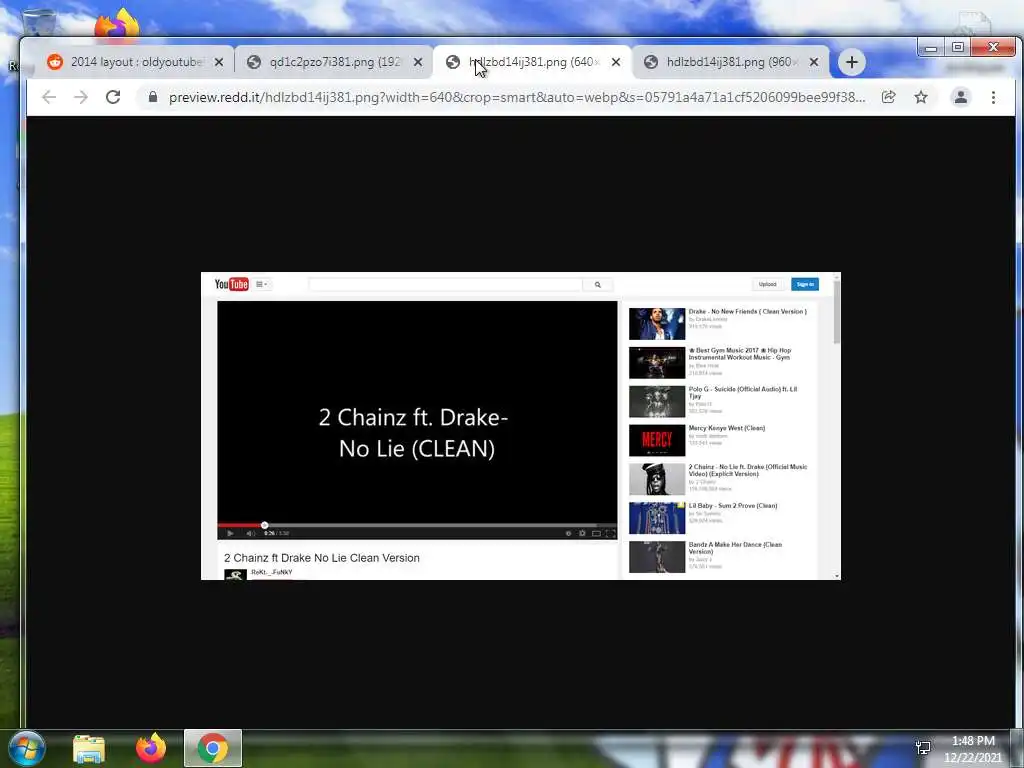Go forward to the next page
The width and height of the screenshot is (1024, 768).
81,97
